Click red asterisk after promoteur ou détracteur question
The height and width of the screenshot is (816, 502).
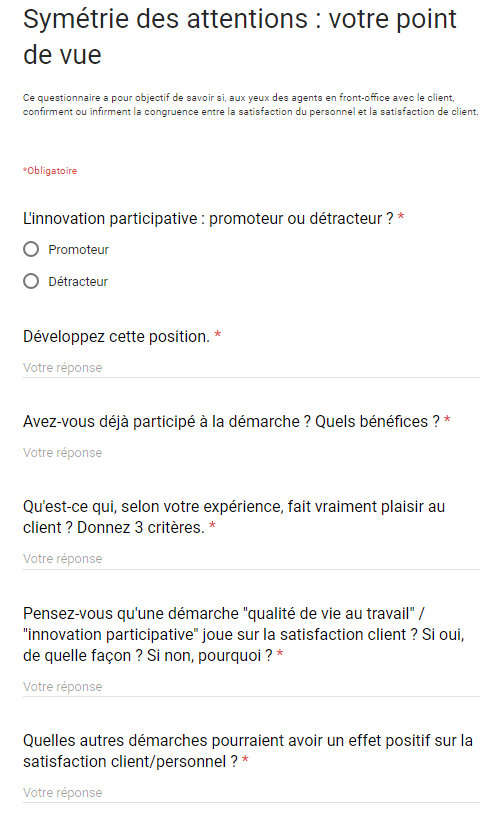click(401, 217)
